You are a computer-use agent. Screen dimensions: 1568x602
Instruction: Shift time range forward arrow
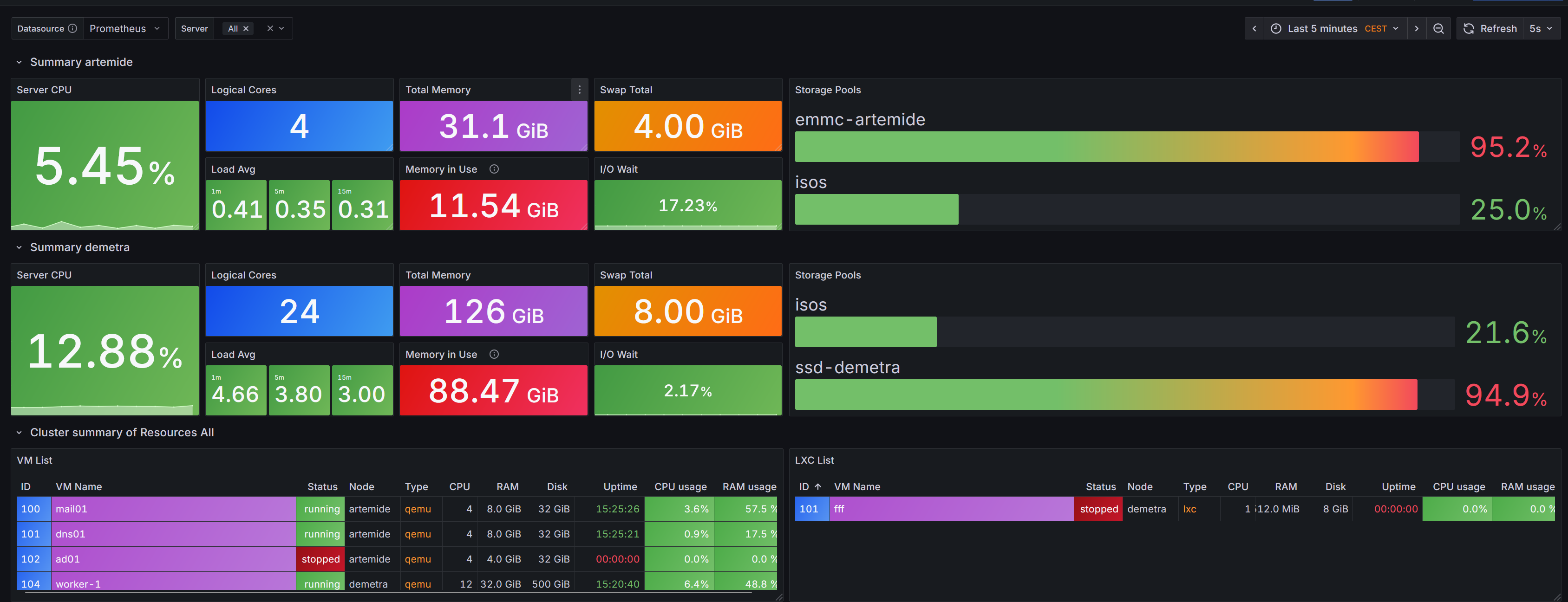[1417, 29]
